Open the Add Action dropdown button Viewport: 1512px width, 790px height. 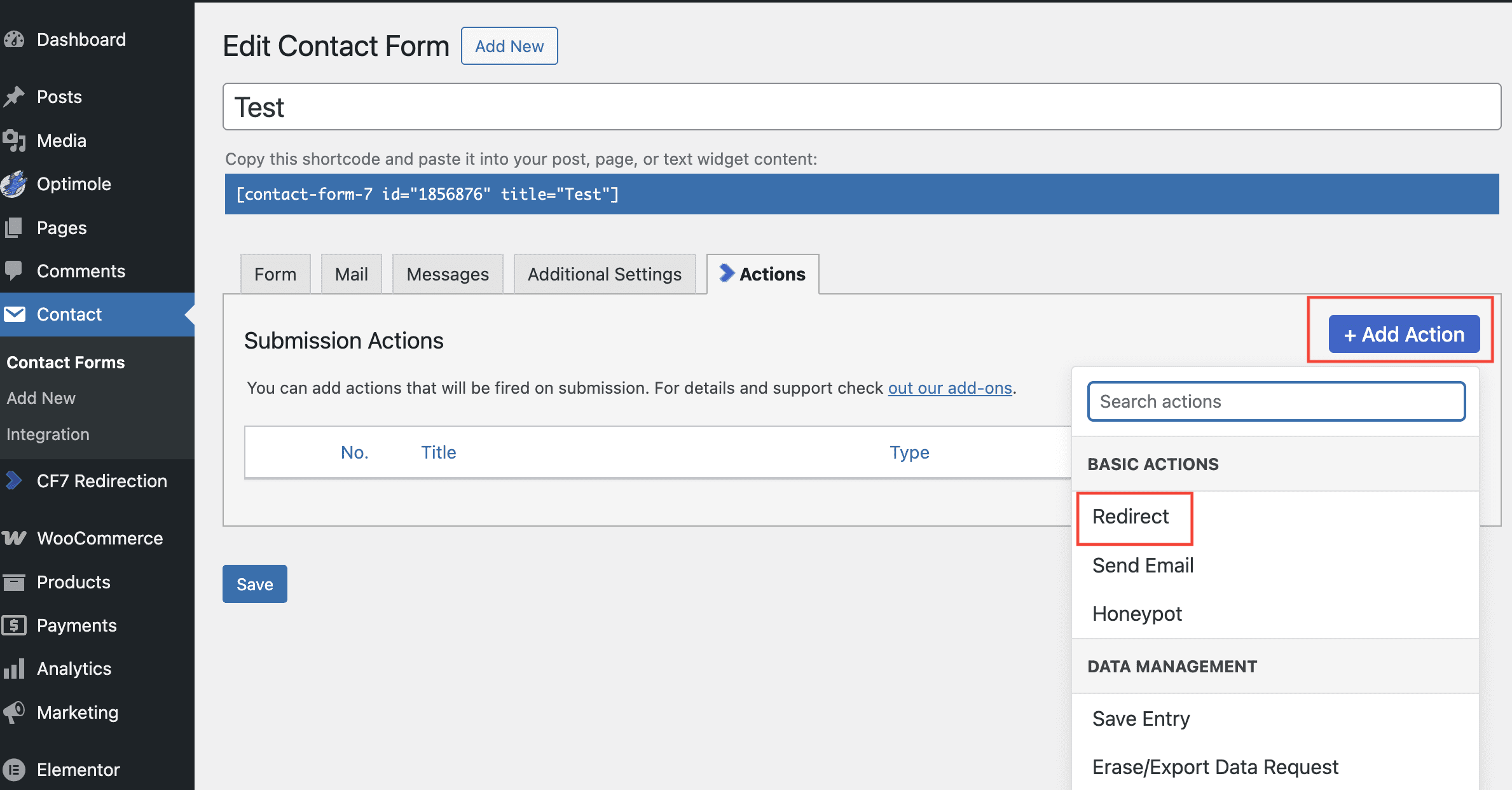(x=1404, y=334)
